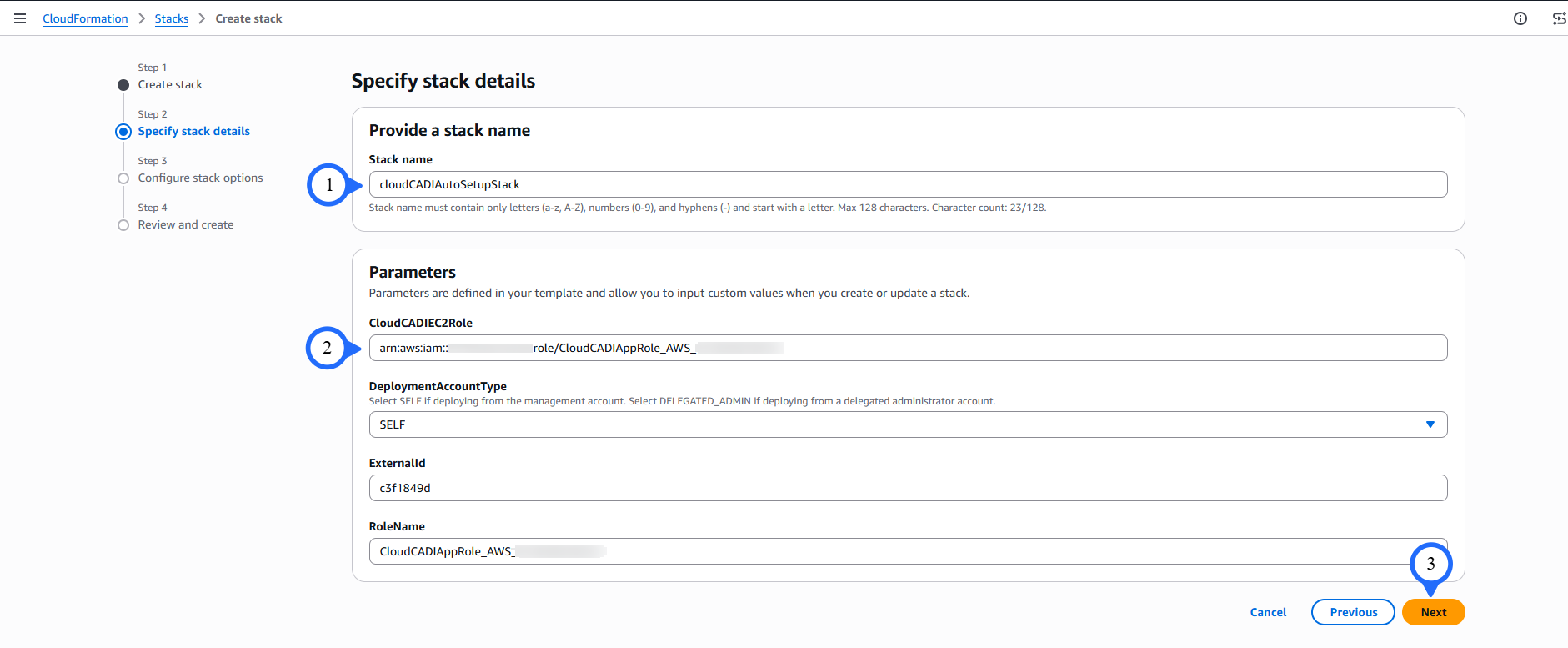Go back with the Previous button
The height and width of the screenshot is (648, 1568).
tap(1353, 612)
